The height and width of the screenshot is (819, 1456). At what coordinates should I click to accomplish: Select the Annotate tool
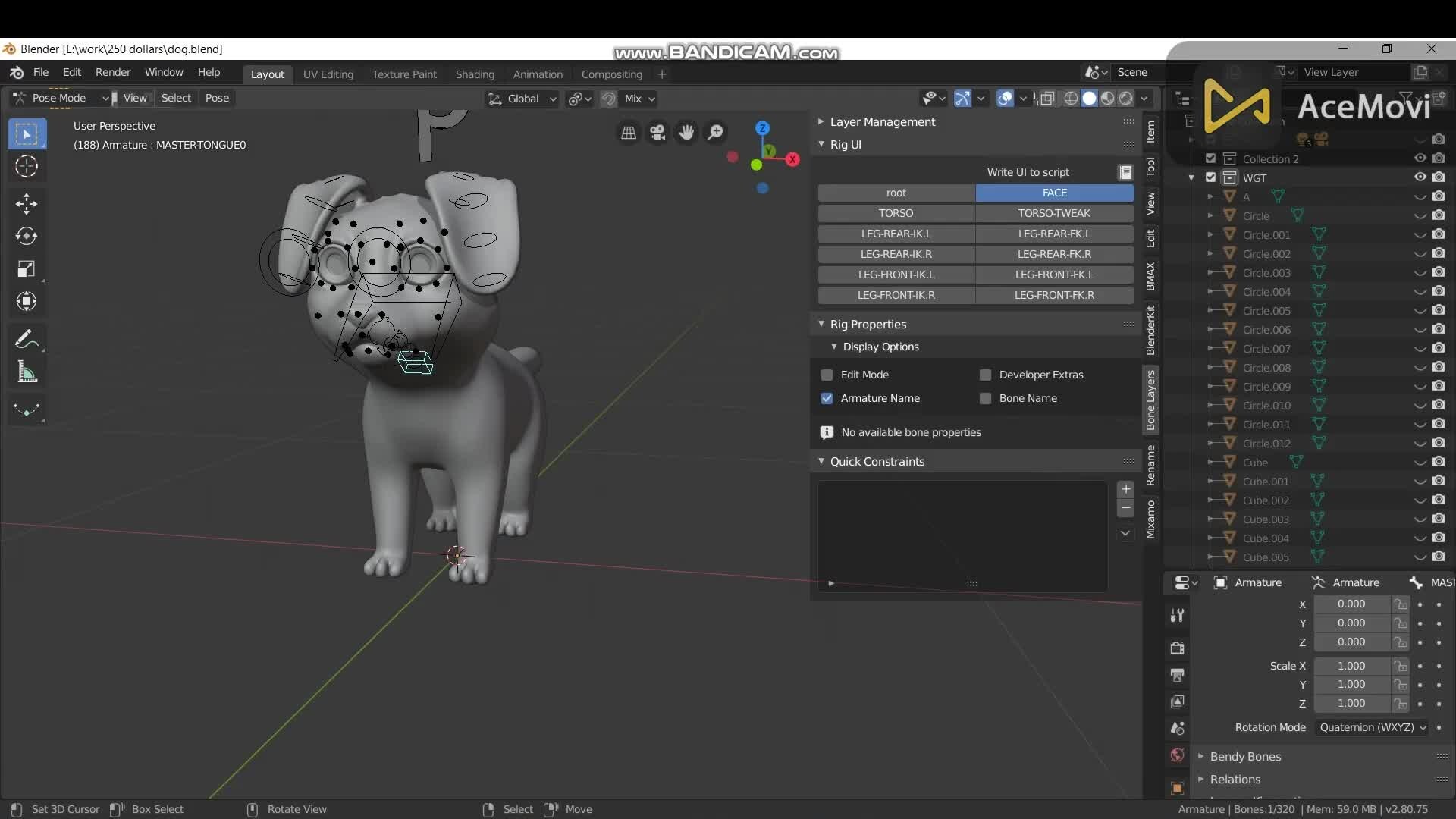click(x=27, y=338)
